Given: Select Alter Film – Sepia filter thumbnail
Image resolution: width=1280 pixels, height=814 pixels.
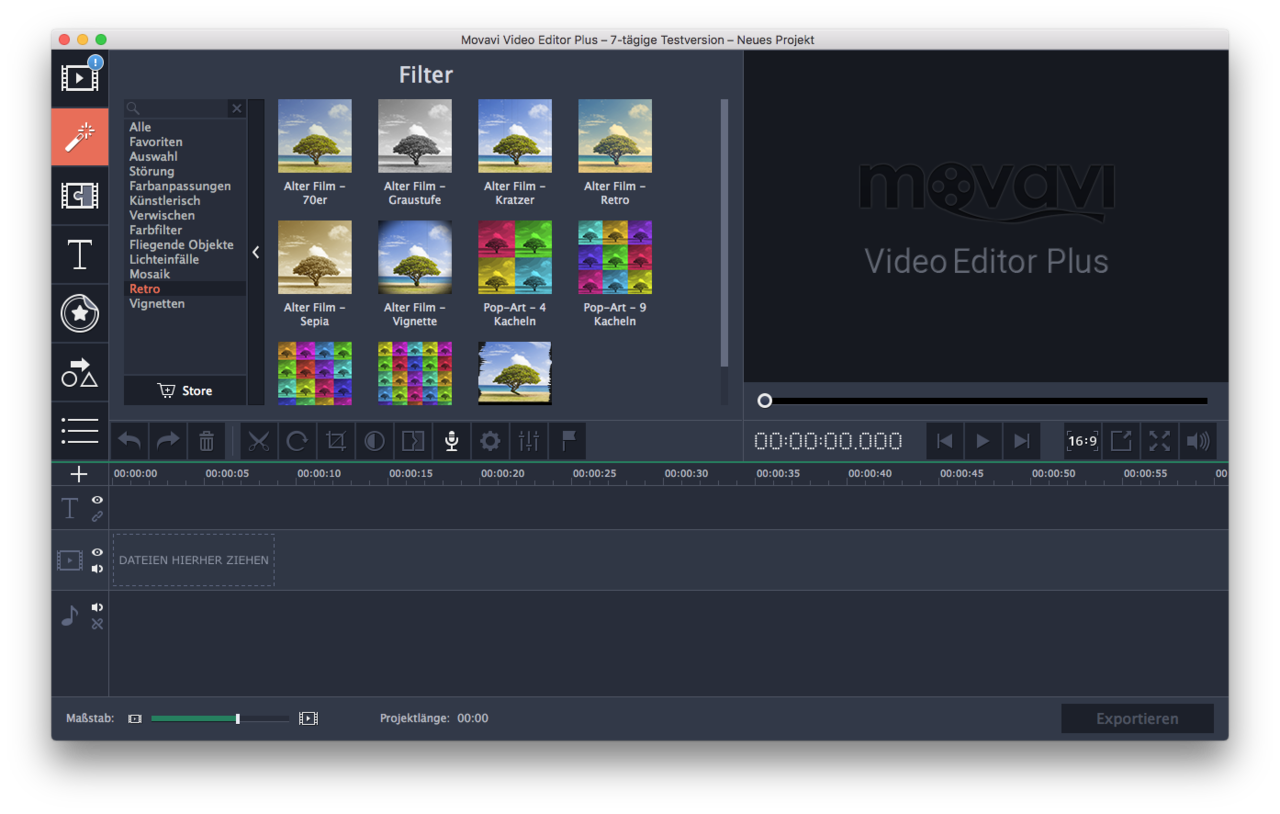Looking at the screenshot, I should coord(315,257).
